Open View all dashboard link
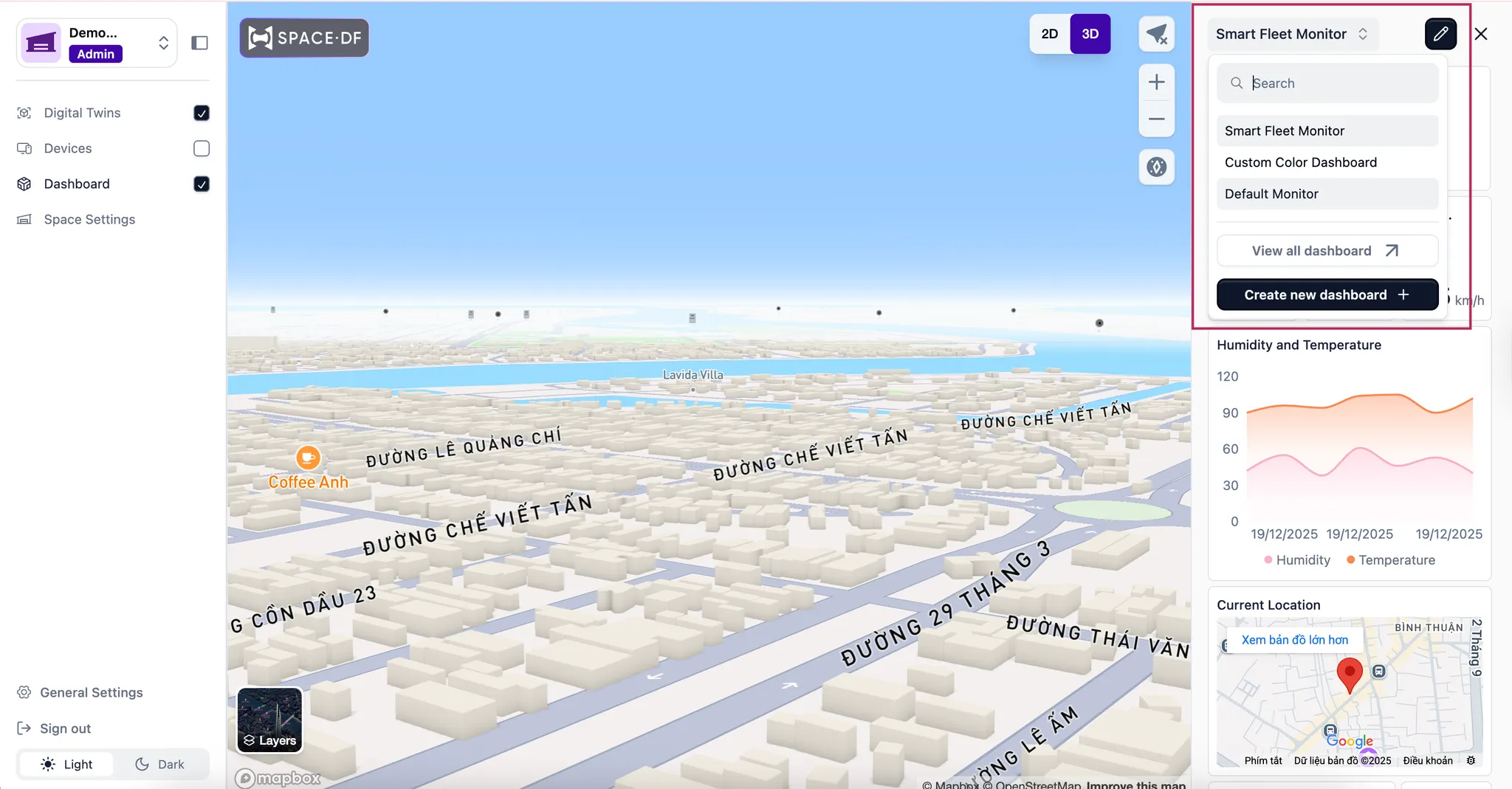The height and width of the screenshot is (789, 1512). [x=1327, y=251]
